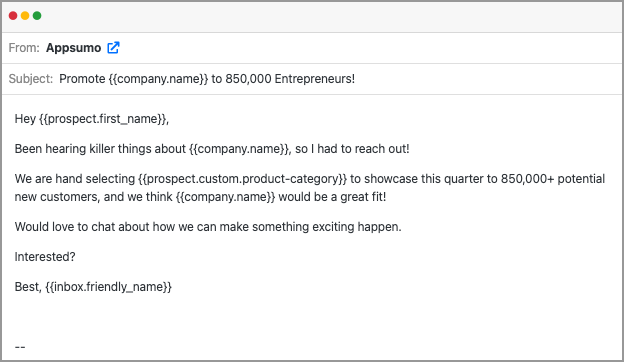The height and width of the screenshot is (362, 624).
Task: Click the {{prospect.custom.product-category}} variable
Action: 243,179
